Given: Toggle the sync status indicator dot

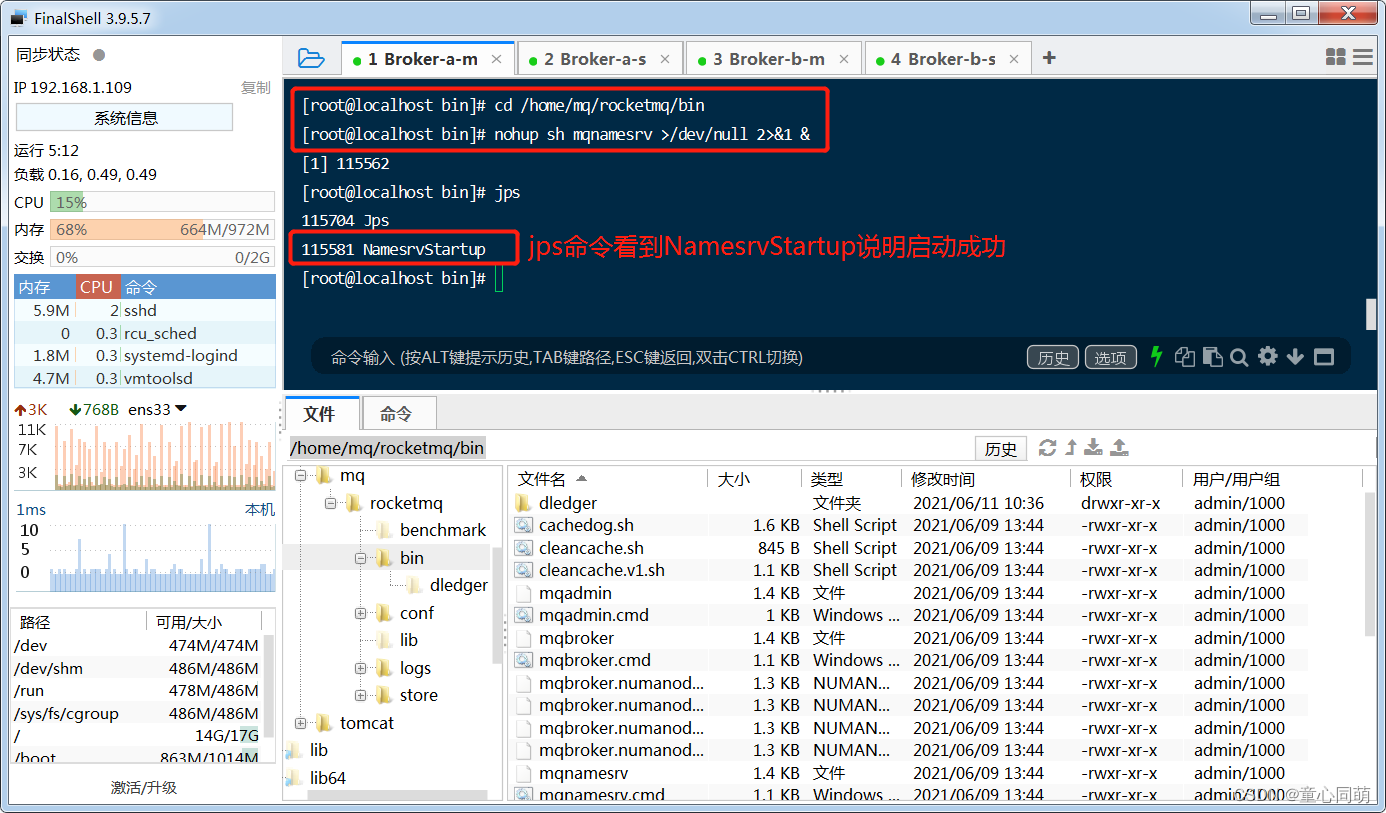Looking at the screenshot, I should [97, 54].
